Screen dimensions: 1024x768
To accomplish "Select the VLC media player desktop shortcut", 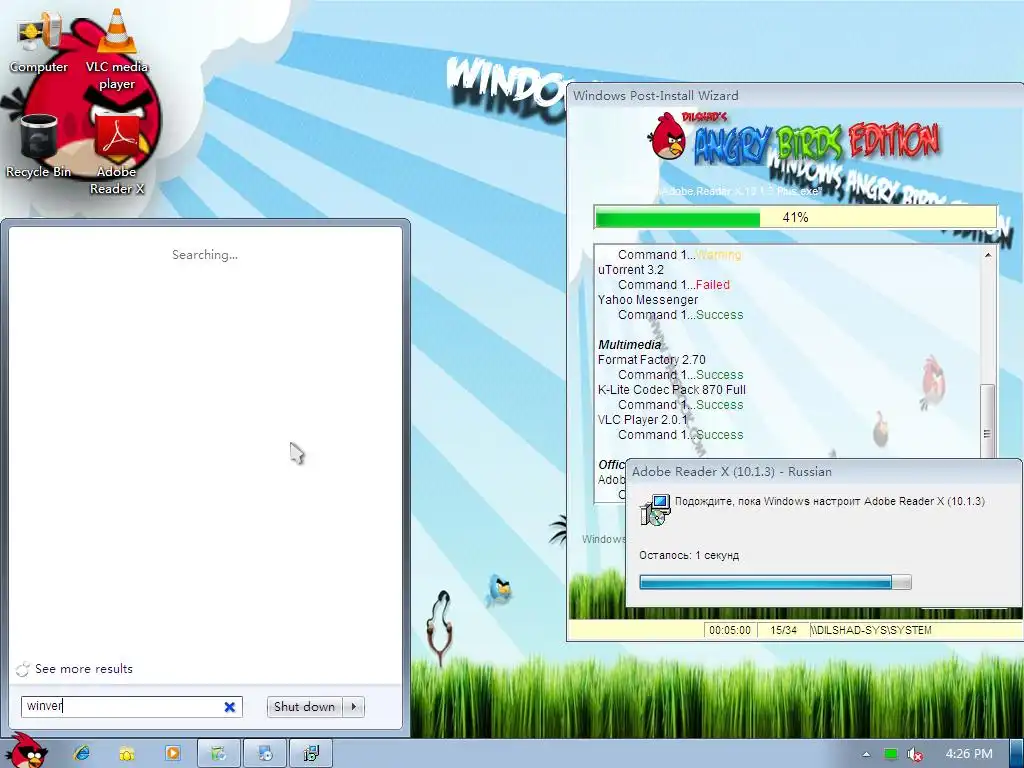I will pyautogui.click(x=117, y=50).
